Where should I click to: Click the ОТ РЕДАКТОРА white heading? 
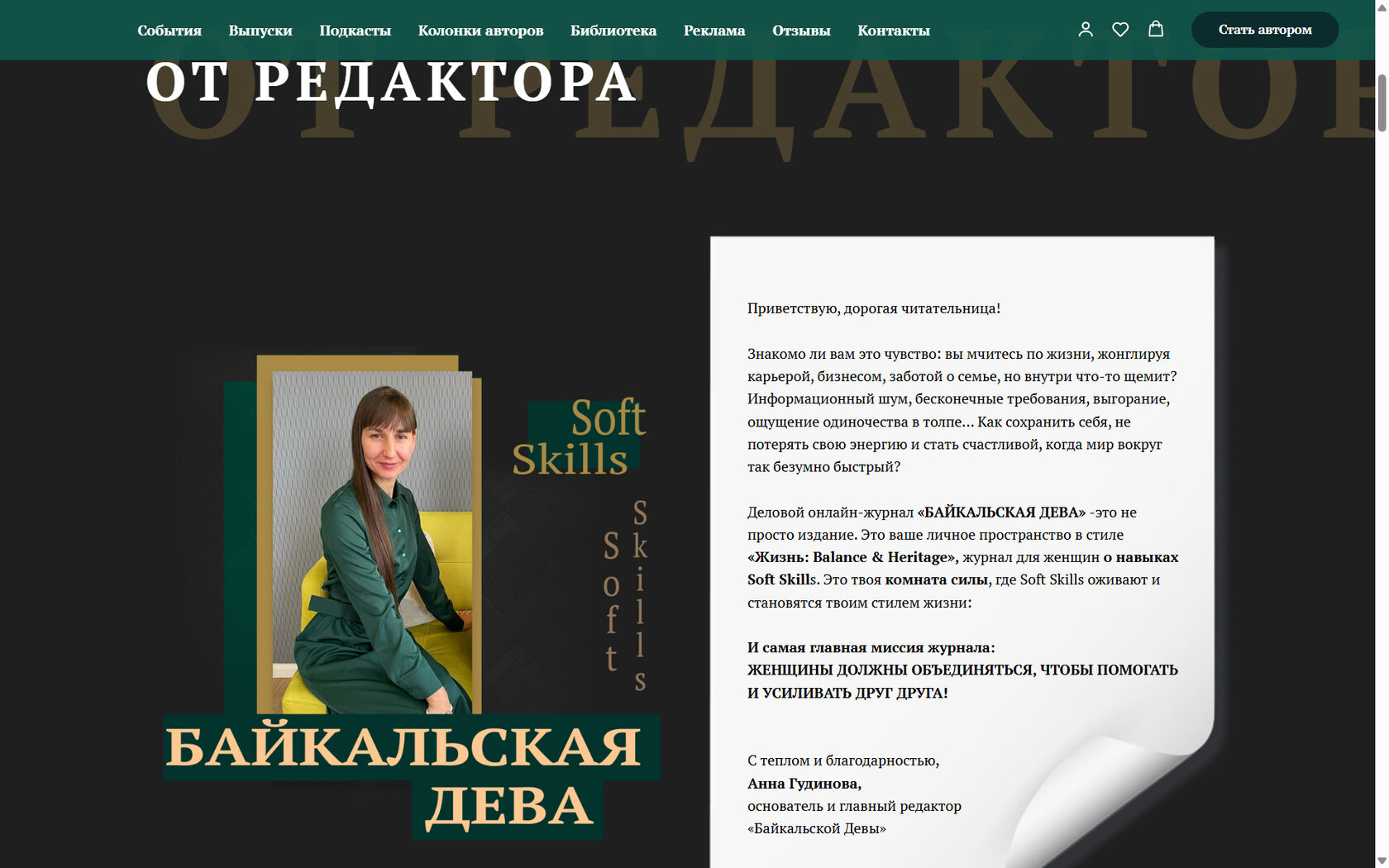click(x=391, y=83)
